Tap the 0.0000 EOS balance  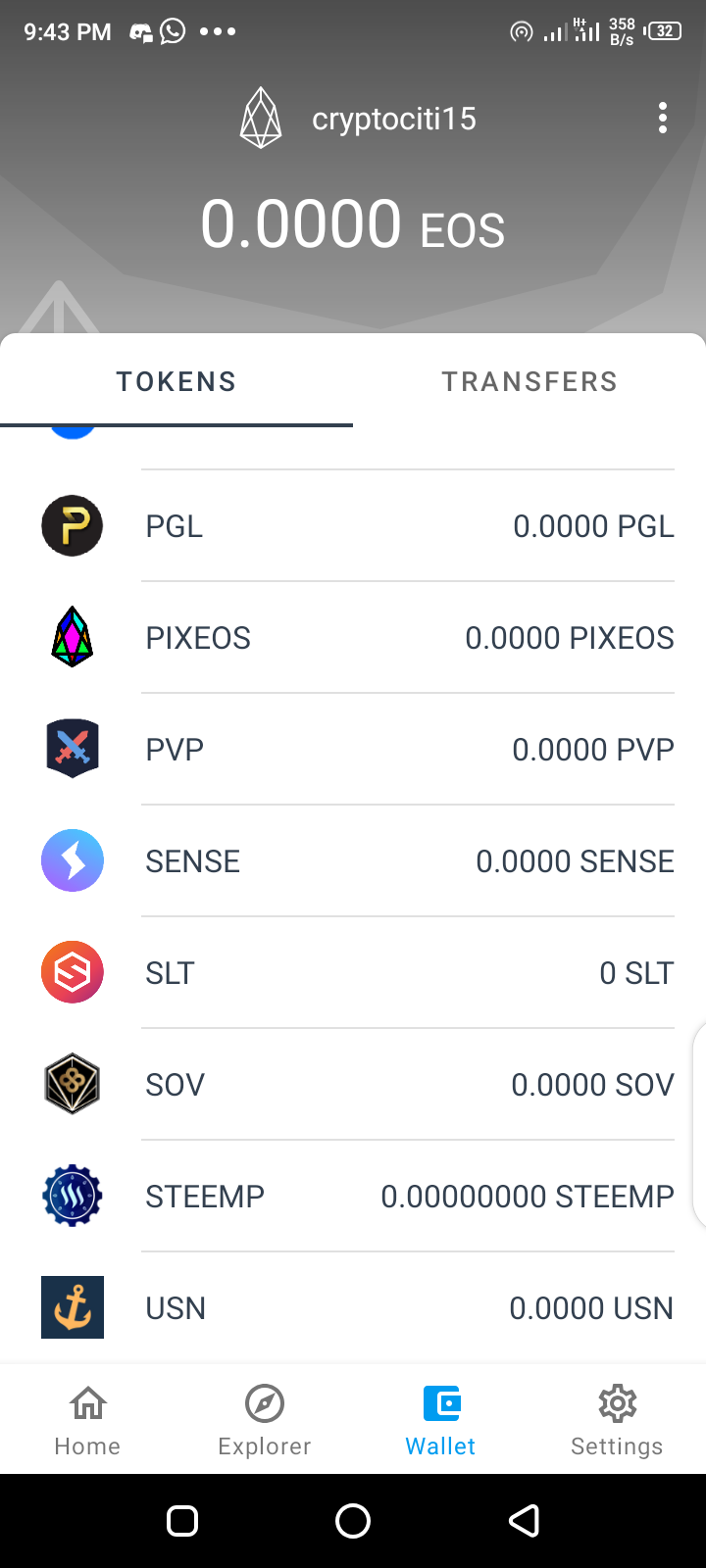(x=353, y=224)
